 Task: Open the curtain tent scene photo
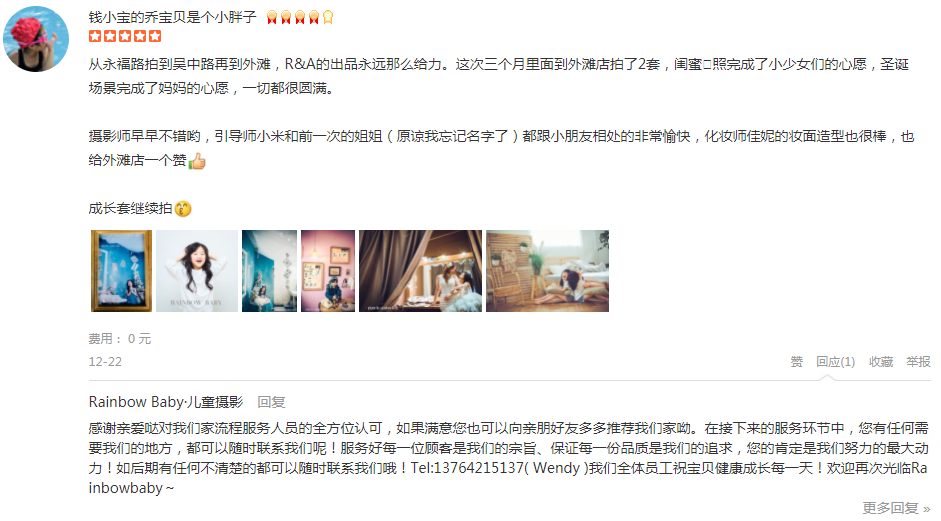[x=420, y=271]
